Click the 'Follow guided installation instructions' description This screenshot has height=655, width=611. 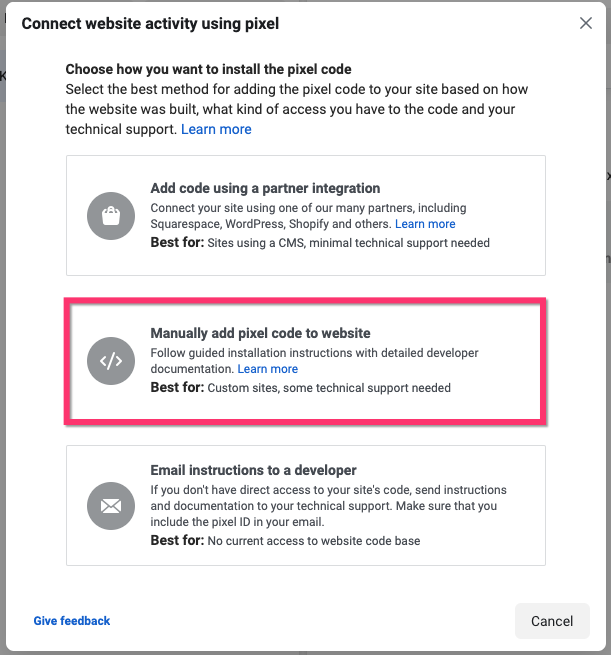(314, 353)
